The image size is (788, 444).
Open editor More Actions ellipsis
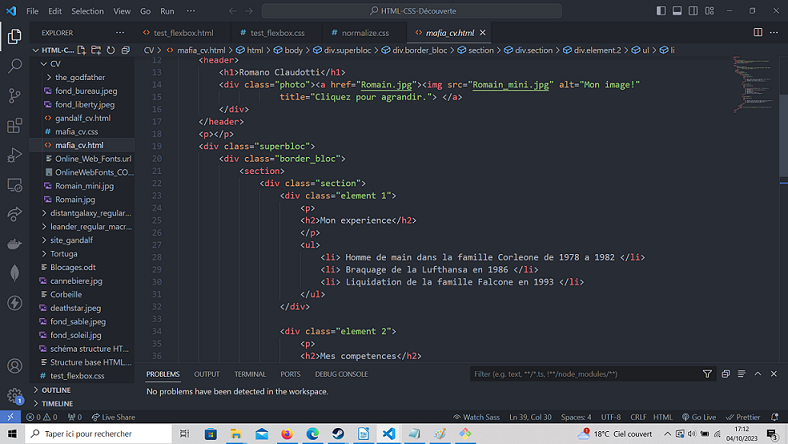(774, 33)
